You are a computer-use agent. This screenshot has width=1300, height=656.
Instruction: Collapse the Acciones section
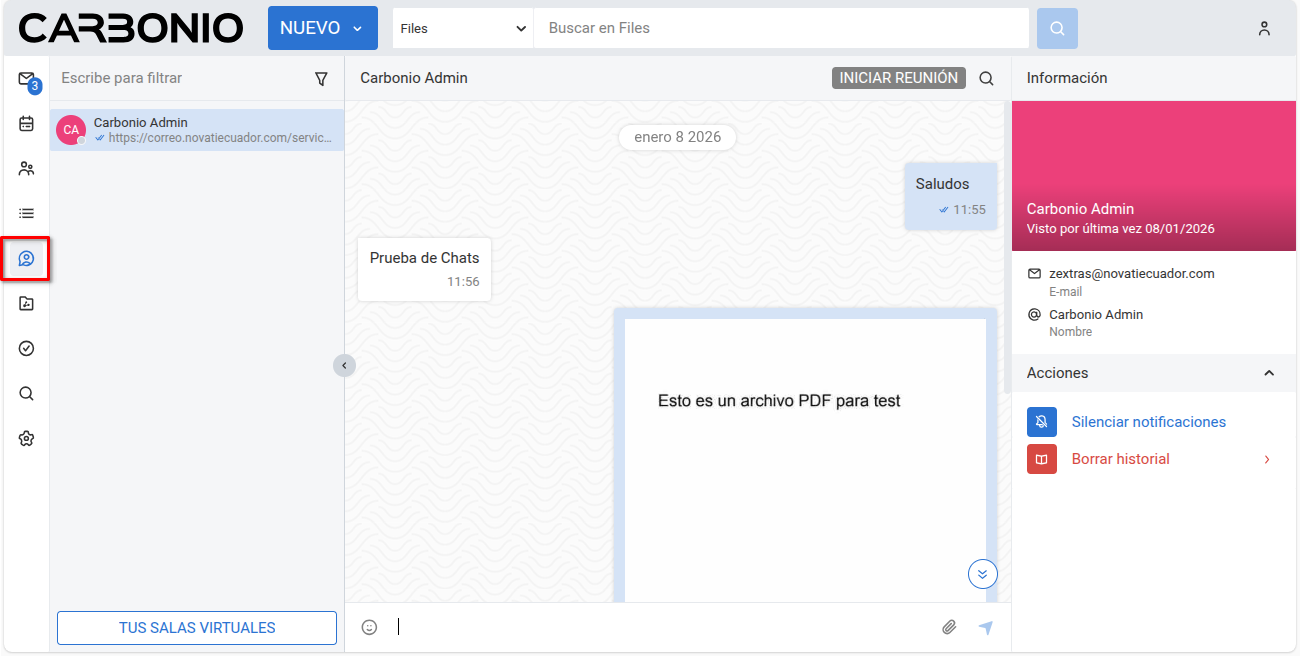pos(1269,373)
